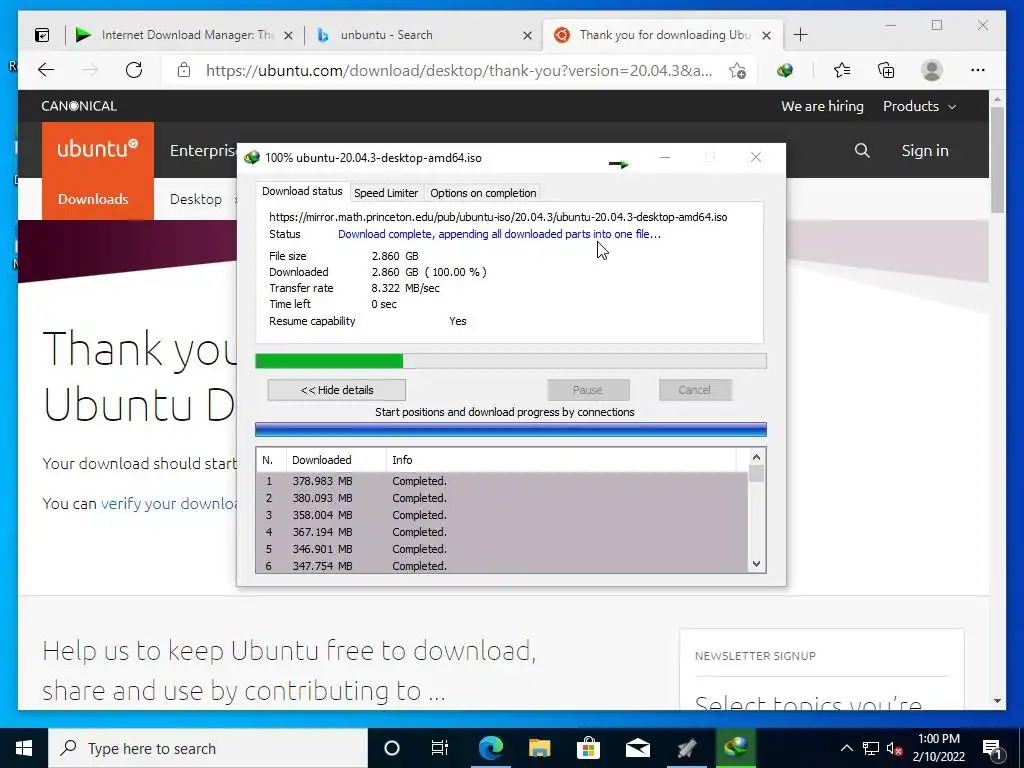The height and width of the screenshot is (768, 1024).
Task: Open the IDM icon on the taskbar
Action: [735, 748]
